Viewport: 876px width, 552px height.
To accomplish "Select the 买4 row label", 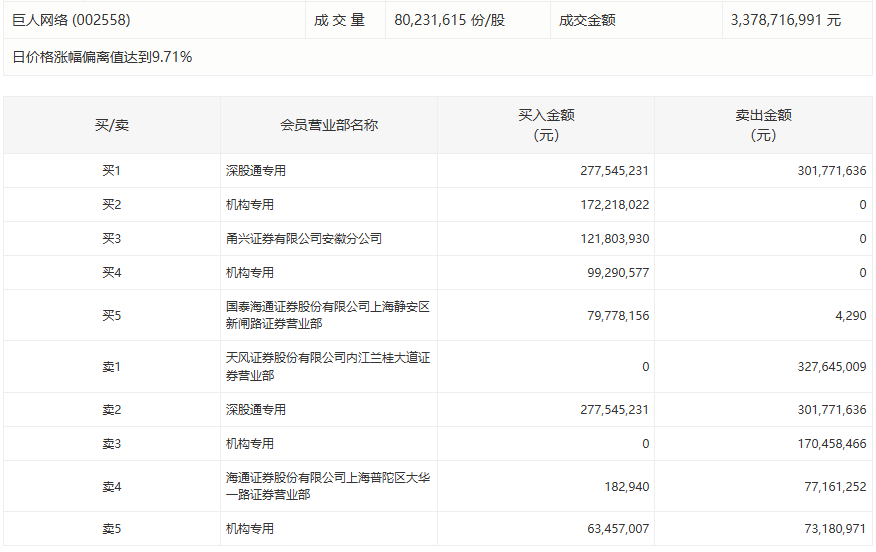I will pyautogui.click(x=112, y=273).
